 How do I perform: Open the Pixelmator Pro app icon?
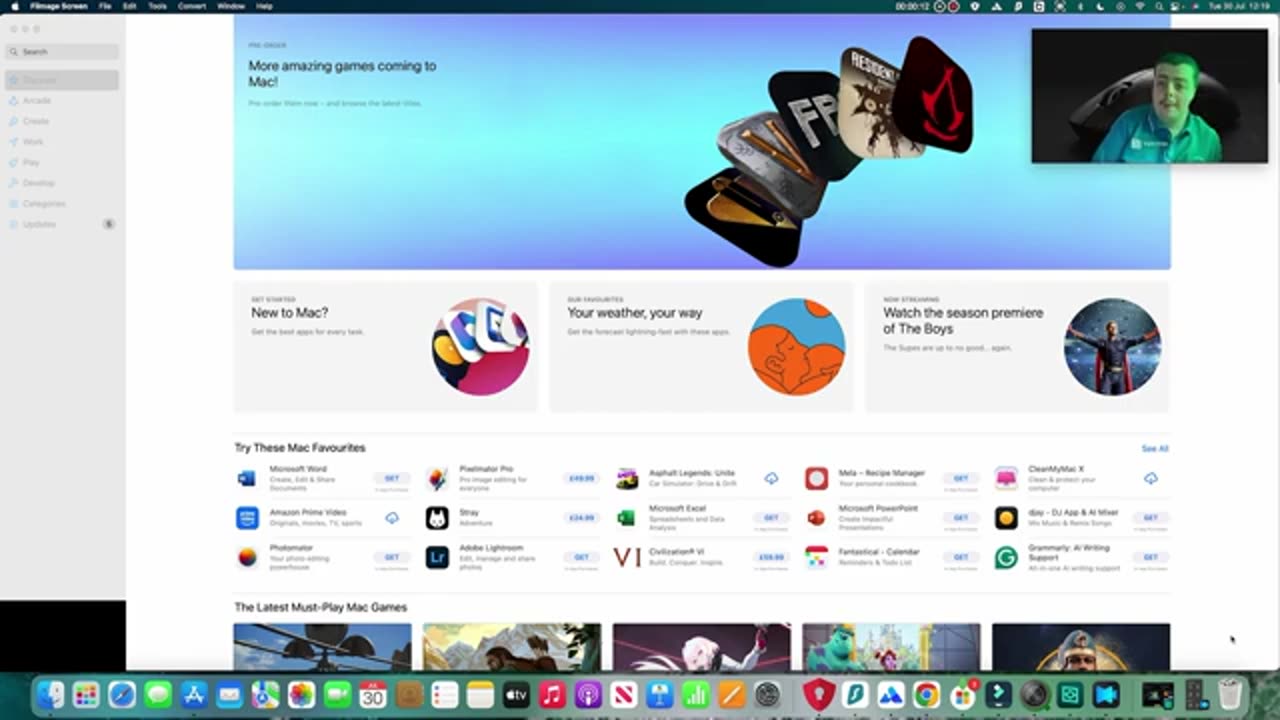(x=437, y=478)
